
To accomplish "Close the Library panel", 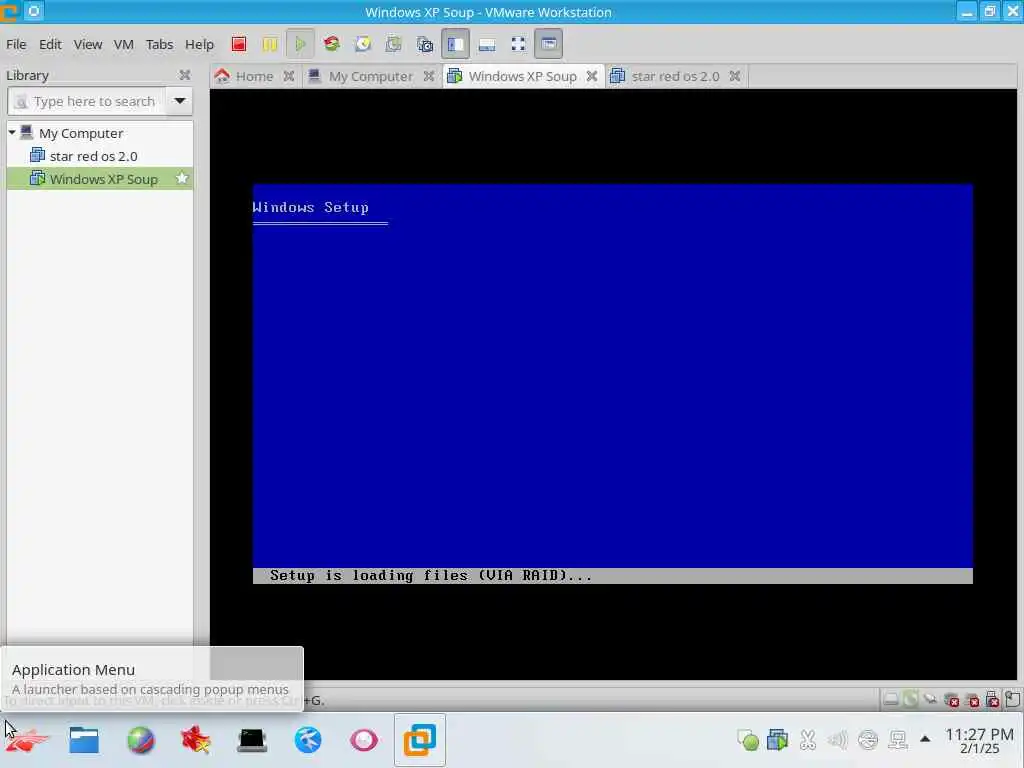I will pyautogui.click(x=185, y=75).
